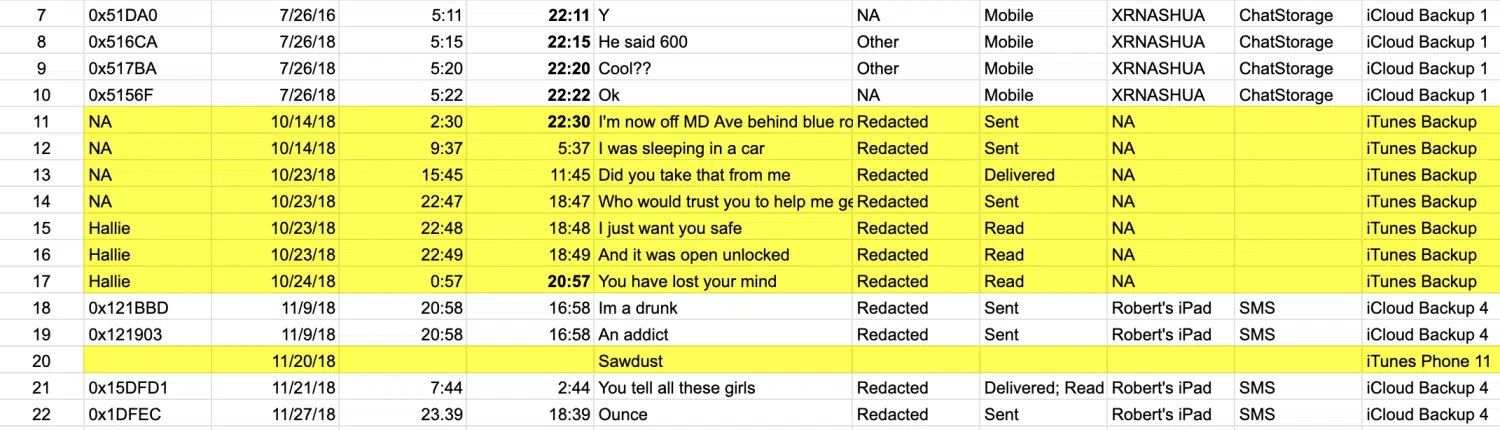Select row header number 11

point(41,122)
